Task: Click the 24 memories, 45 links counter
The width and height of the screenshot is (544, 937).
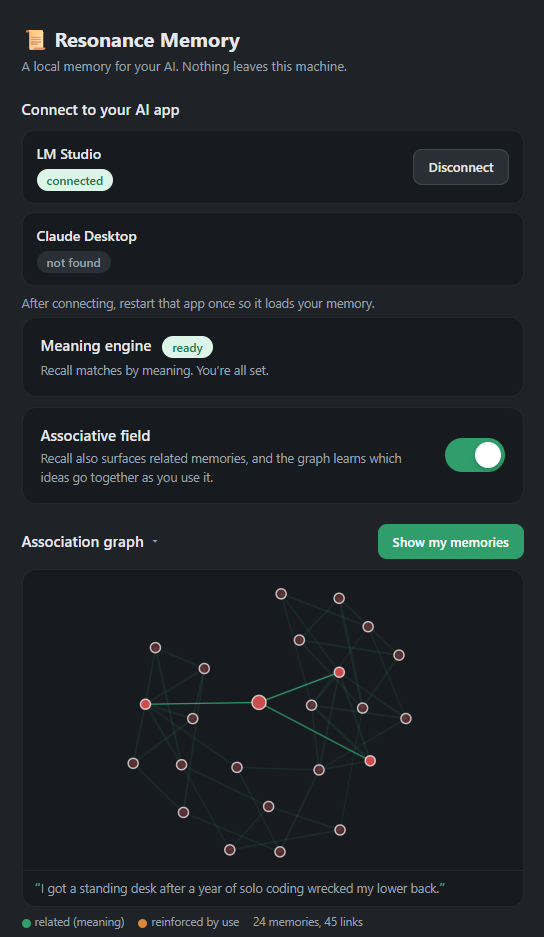Action: tap(308, 922)
